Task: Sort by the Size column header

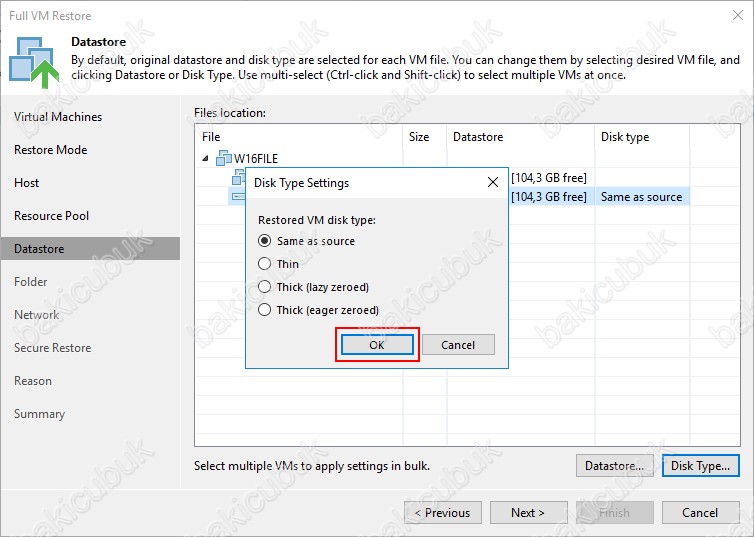Action: 425,137
